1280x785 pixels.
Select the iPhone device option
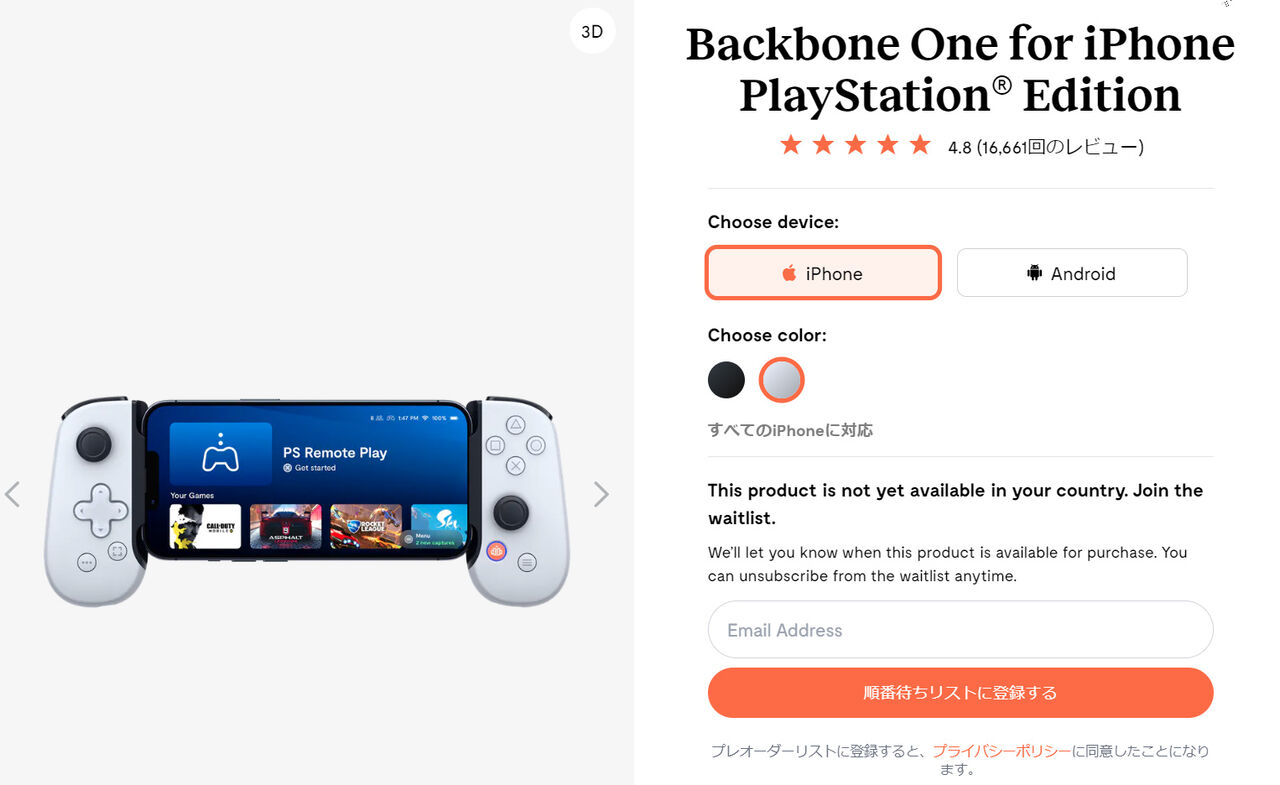coord(823,273)
